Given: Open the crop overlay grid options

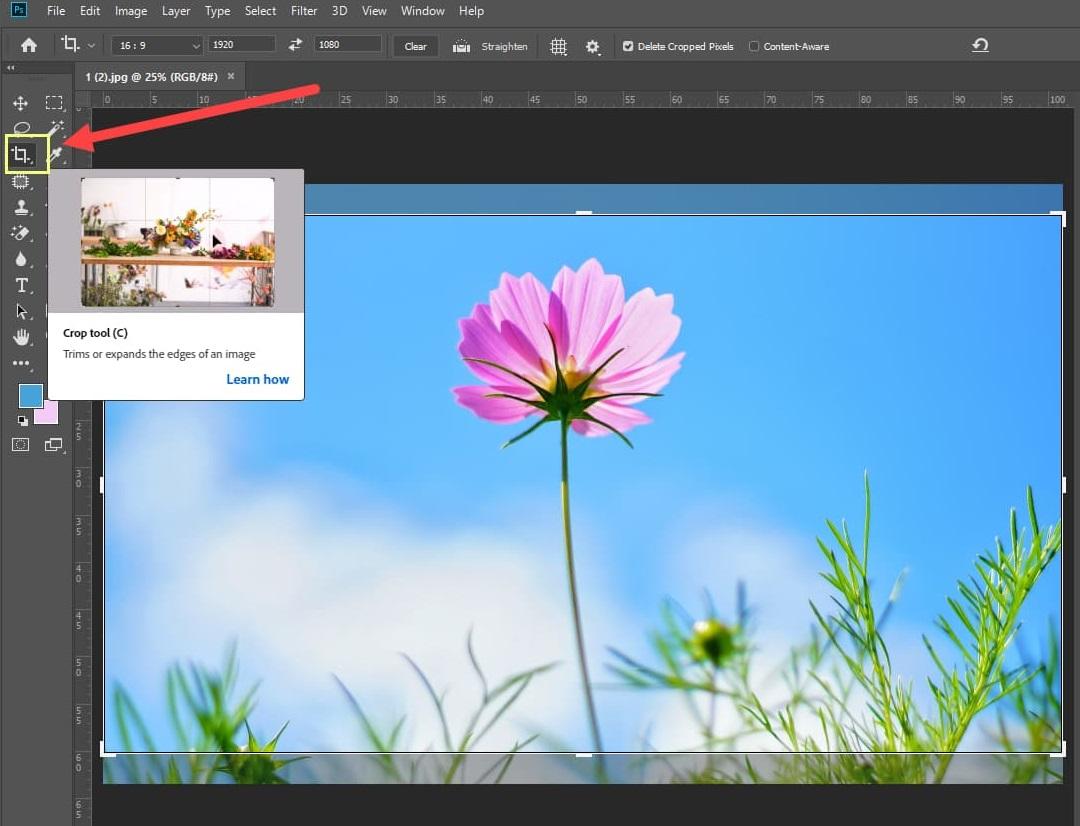Looking at the screenshot, I should point(559,46).
